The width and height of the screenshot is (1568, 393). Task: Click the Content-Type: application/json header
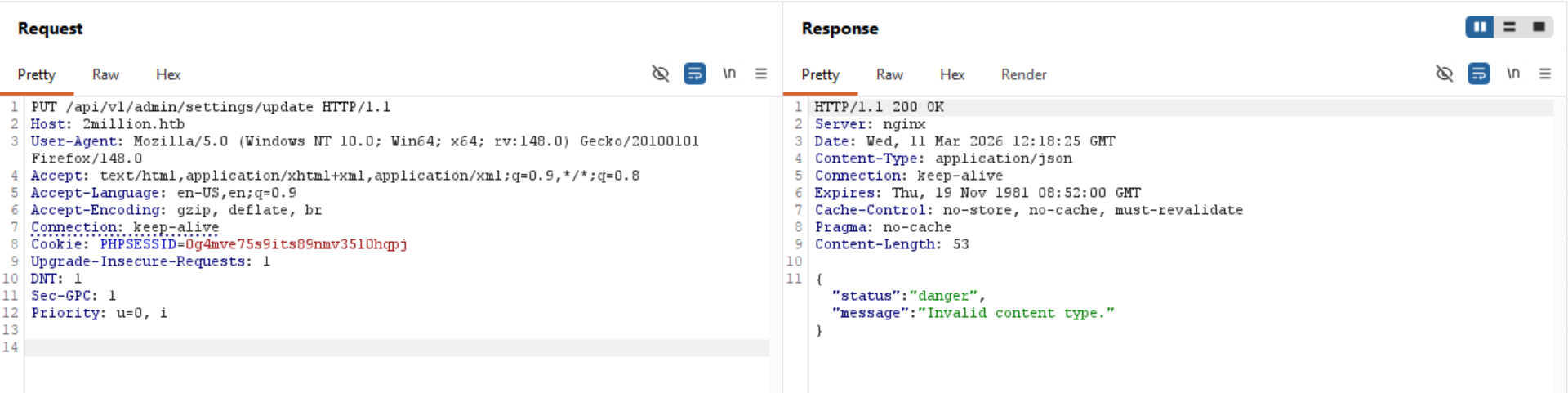(x=943, y=159)
